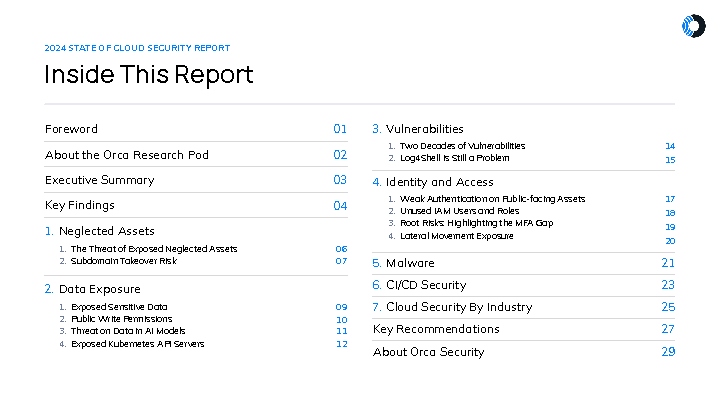Open About Orca Security entry

428,352
